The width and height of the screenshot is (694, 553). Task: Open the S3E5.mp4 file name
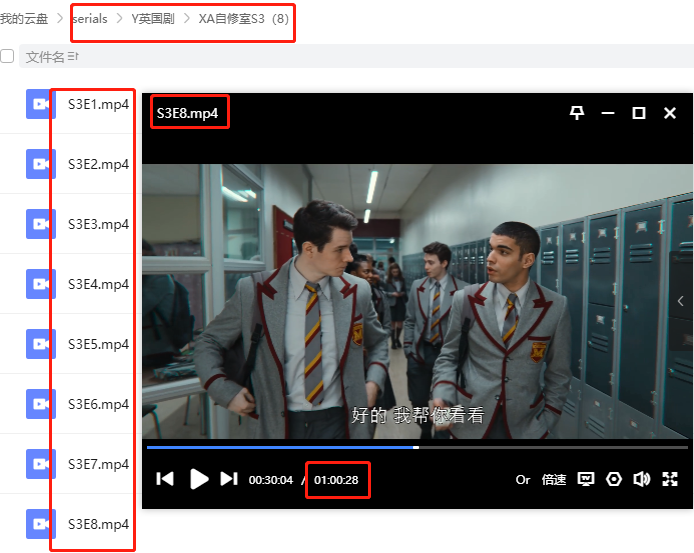pos(98,344)
